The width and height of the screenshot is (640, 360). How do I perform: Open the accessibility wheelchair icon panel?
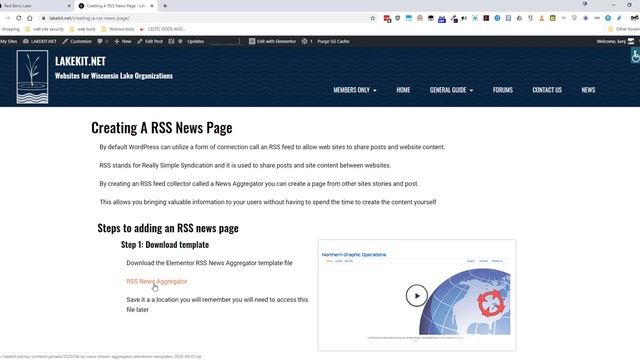635,56
